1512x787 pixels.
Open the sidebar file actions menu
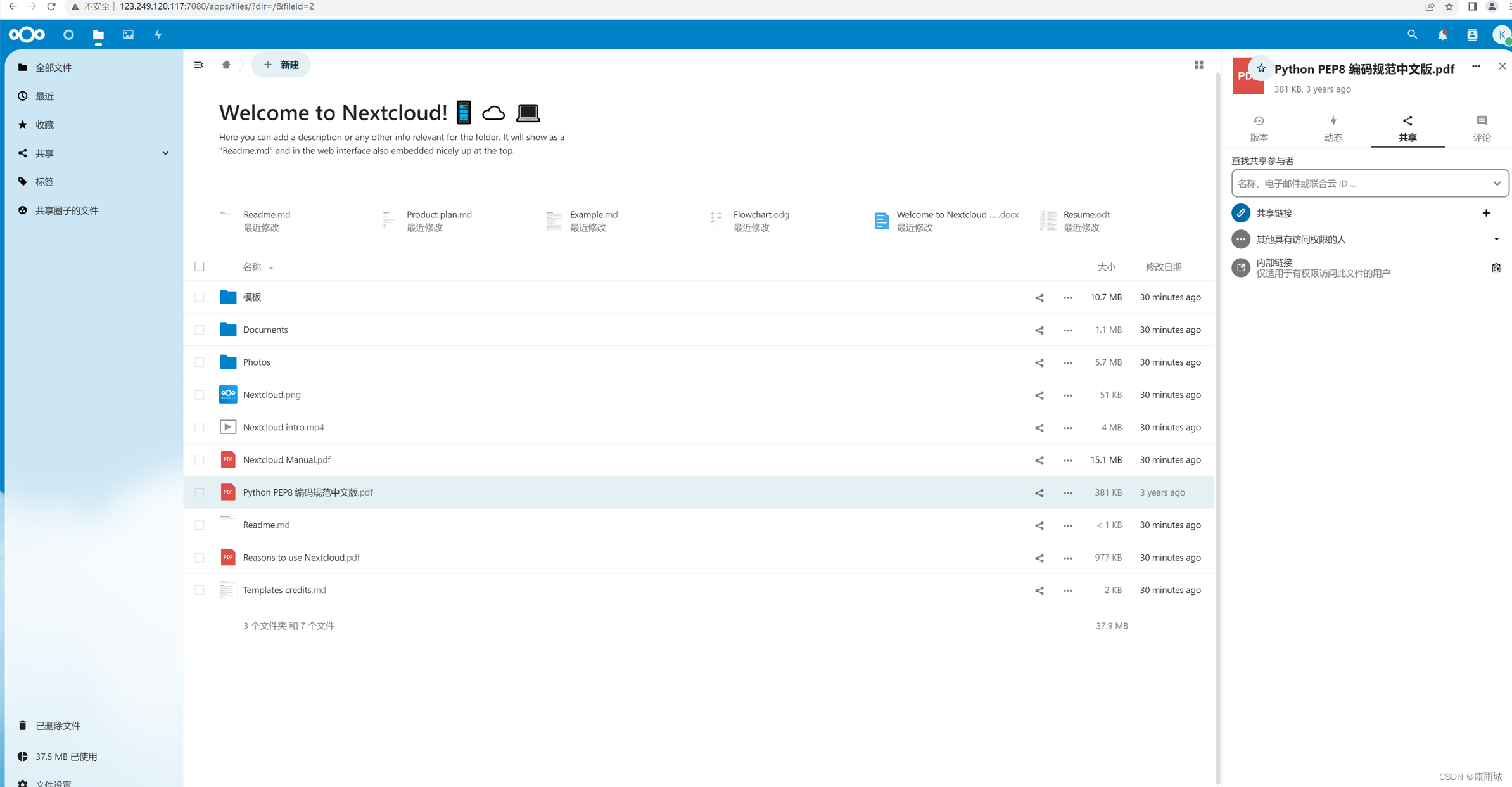click(1476, 66)
